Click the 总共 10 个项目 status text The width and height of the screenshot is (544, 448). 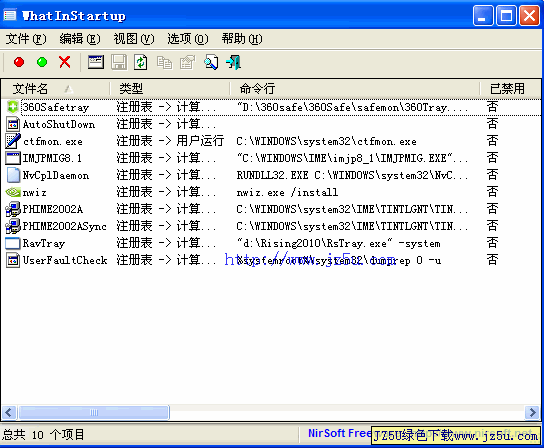point(43,434)
